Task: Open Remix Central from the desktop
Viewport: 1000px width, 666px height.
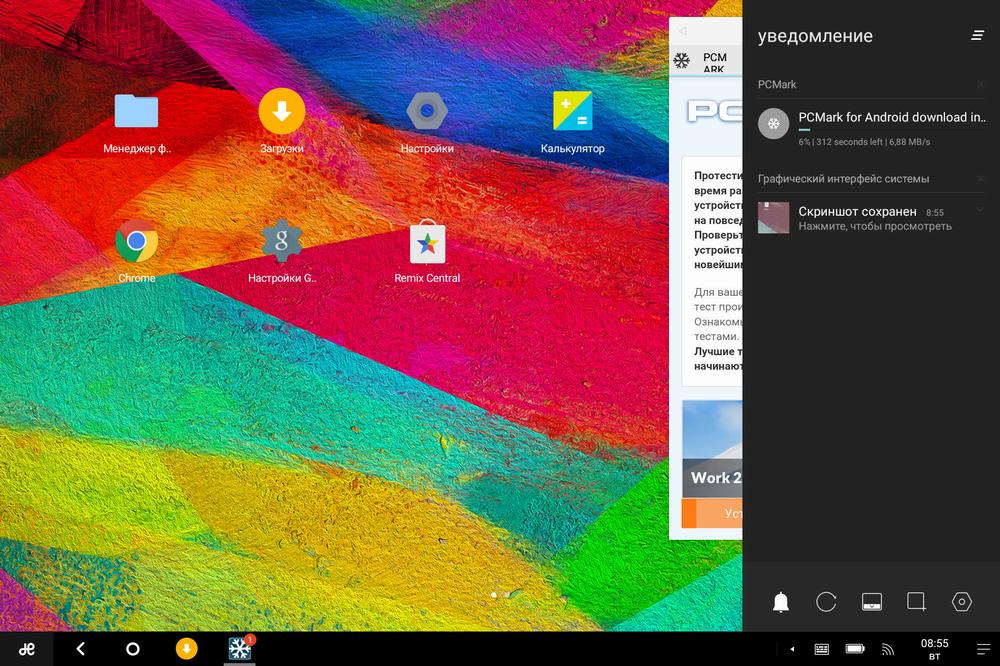Action: [427, 242]
